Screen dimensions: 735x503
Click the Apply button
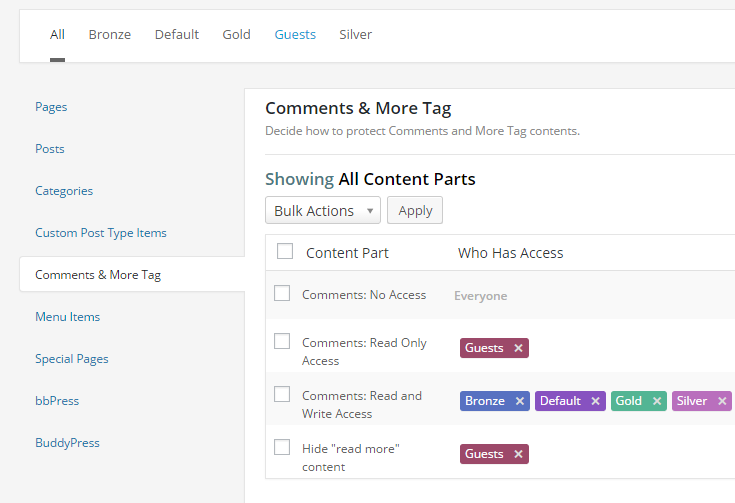point(415,210)
